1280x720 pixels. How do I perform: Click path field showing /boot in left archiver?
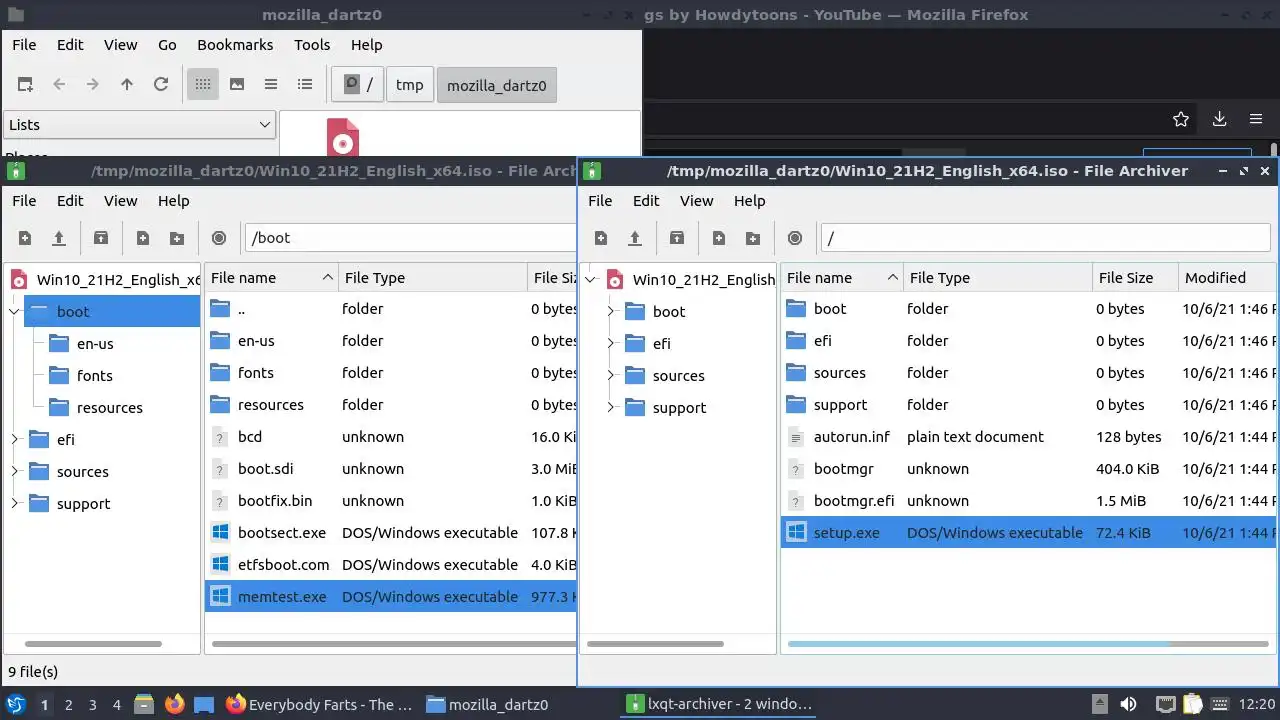(411, 238)
